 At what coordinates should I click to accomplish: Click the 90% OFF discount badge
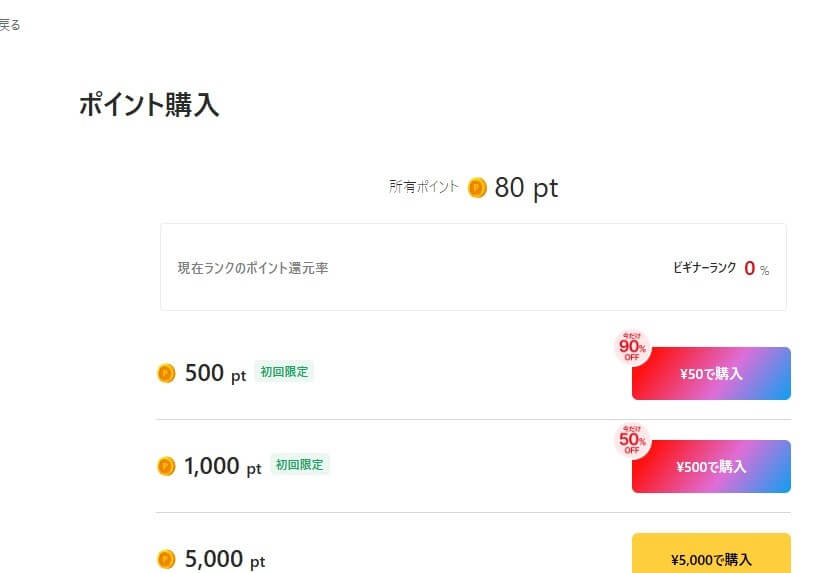coord(632,347)
